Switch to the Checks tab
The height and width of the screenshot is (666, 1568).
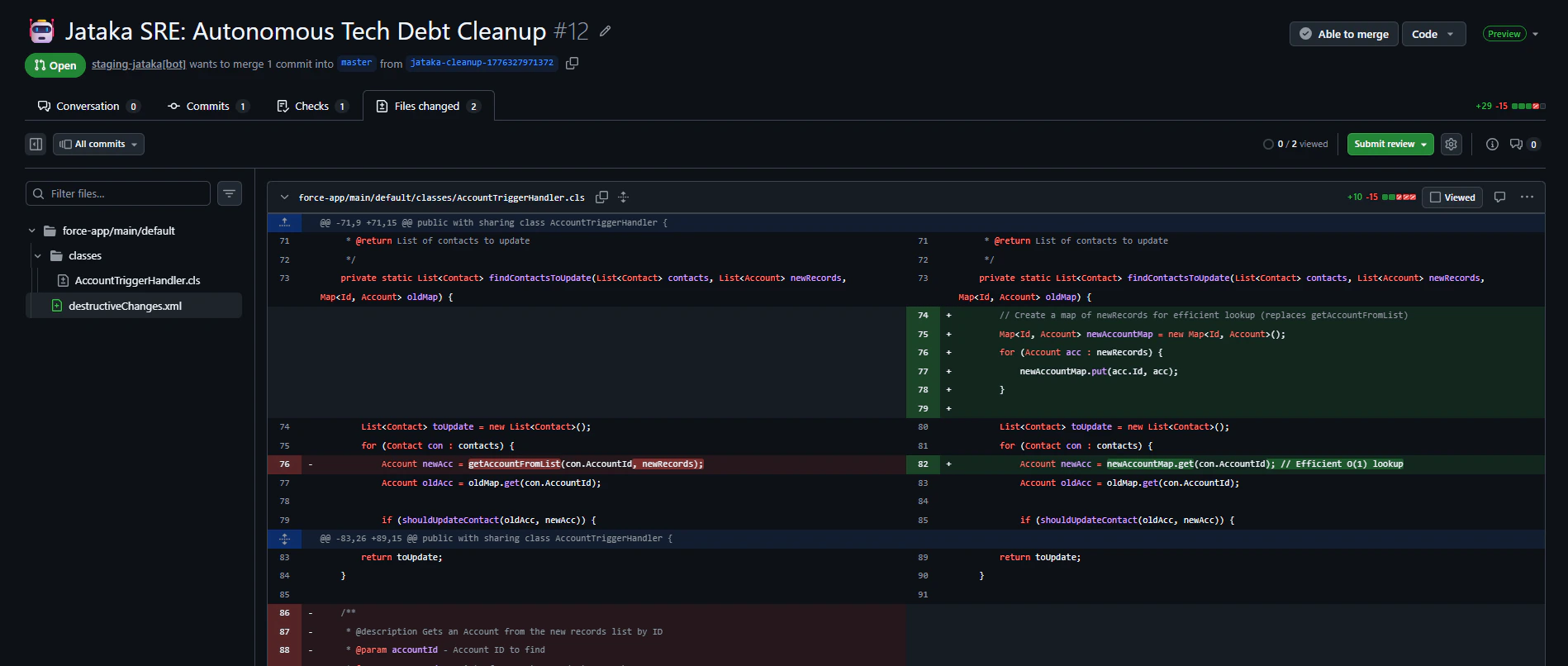pos(312,106)
